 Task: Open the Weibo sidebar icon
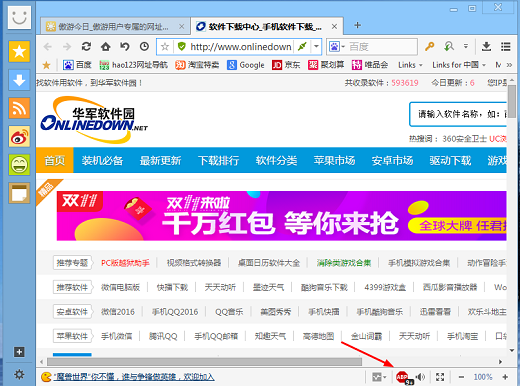(x=19, y=136)
